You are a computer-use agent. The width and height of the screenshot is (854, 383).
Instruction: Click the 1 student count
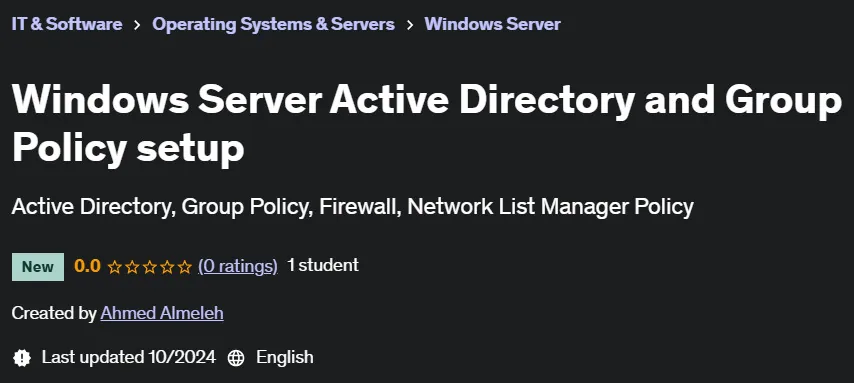point(323,265)
